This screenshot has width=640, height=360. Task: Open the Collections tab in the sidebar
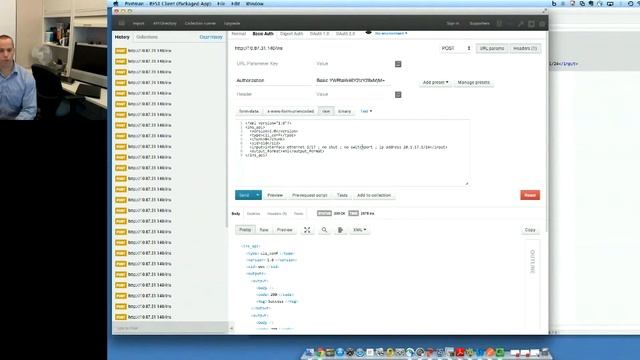[x=147, y=37]
